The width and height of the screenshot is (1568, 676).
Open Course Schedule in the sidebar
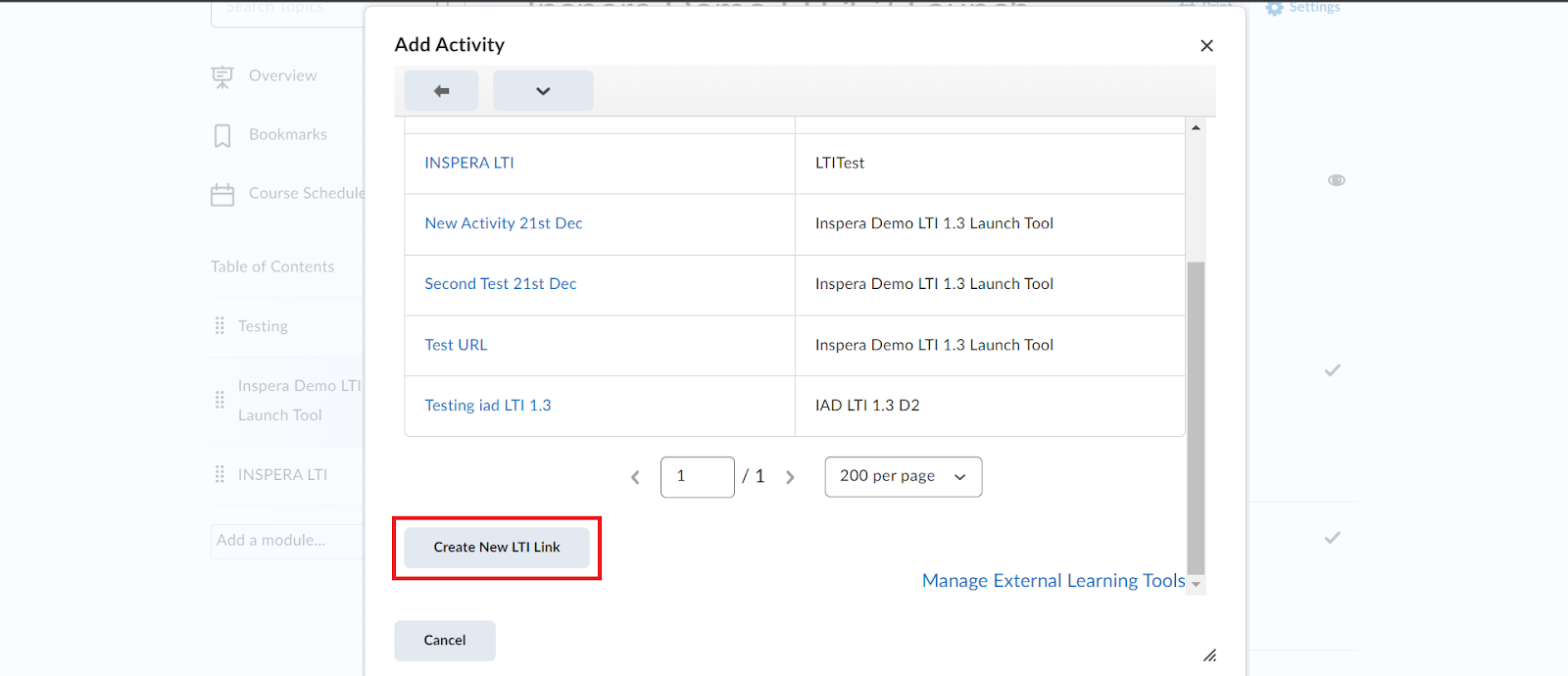coord(306,193)
